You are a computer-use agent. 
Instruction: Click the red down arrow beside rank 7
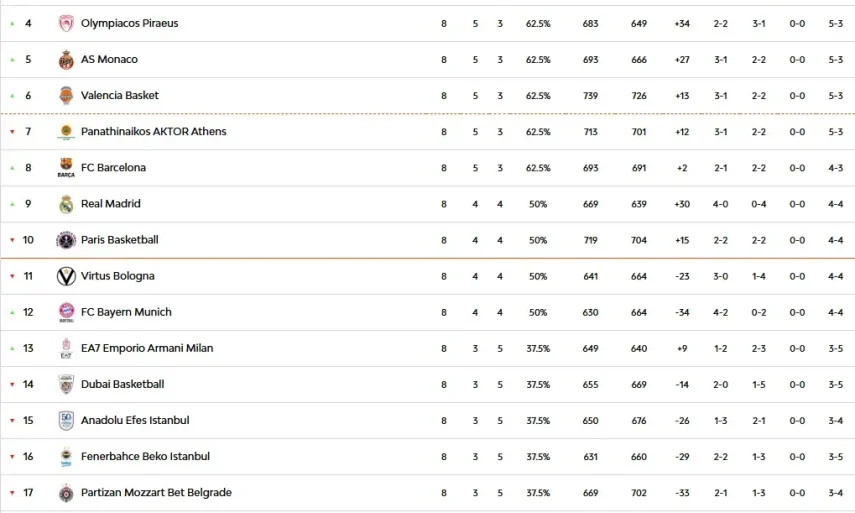tap(12, 132)
